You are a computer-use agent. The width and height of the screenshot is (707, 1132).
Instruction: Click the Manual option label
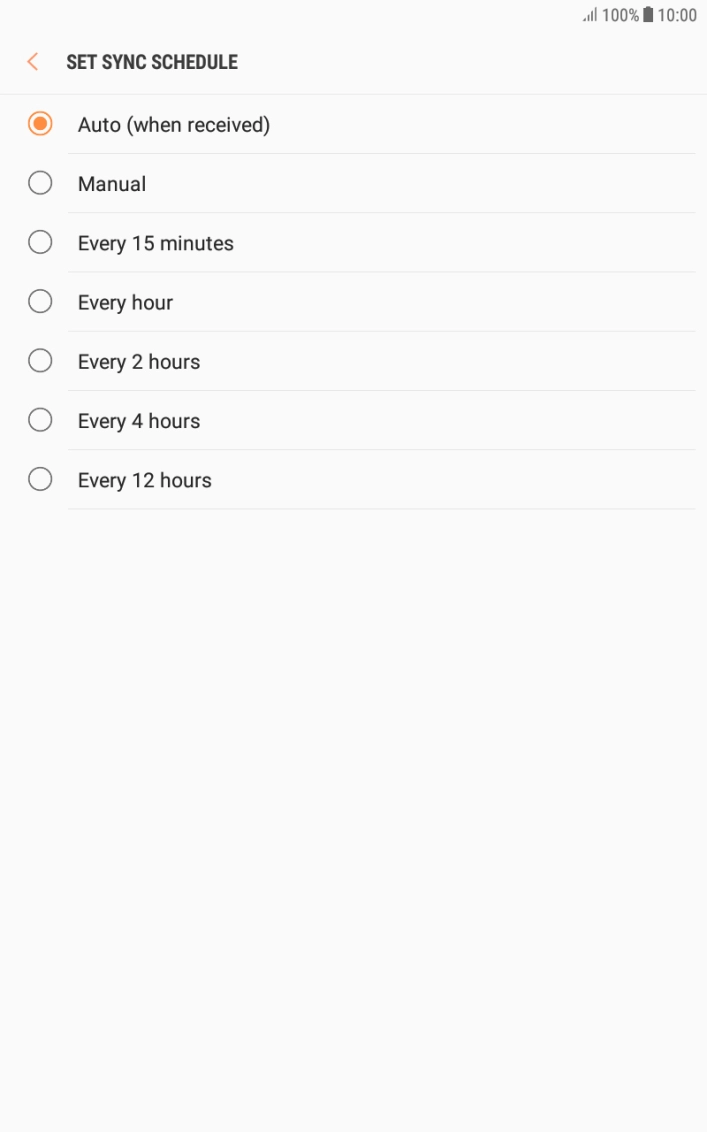(x=111, y=183)
